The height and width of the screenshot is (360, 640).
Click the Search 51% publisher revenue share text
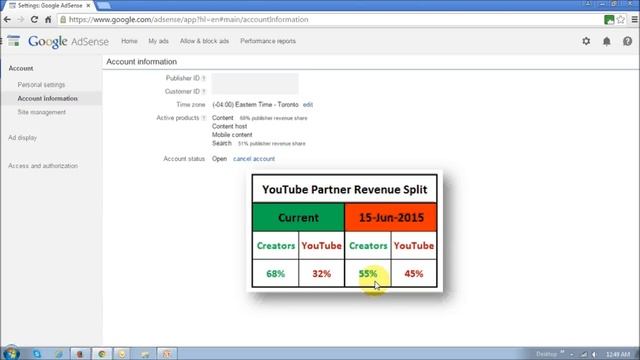coord(259,144)
